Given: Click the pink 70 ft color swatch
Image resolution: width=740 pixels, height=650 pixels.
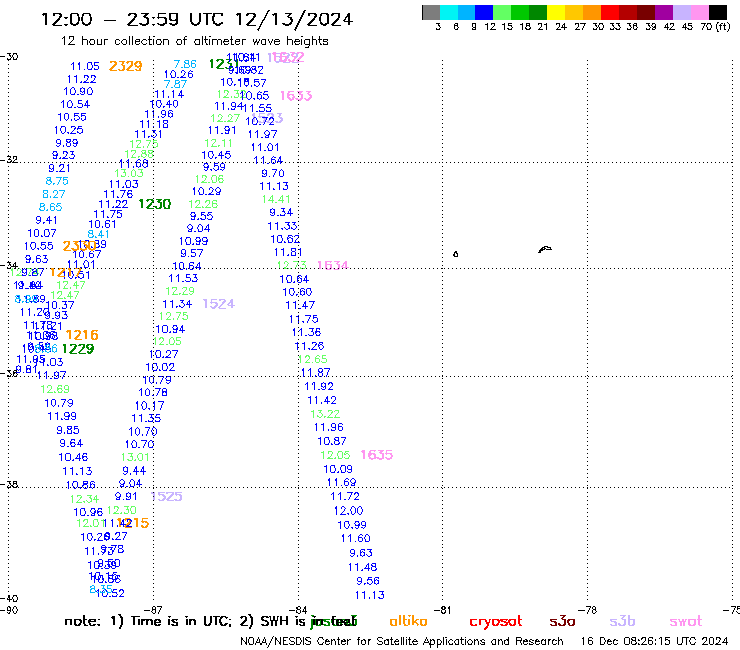Looking at the screenshot, I should [x=699, y=12].
